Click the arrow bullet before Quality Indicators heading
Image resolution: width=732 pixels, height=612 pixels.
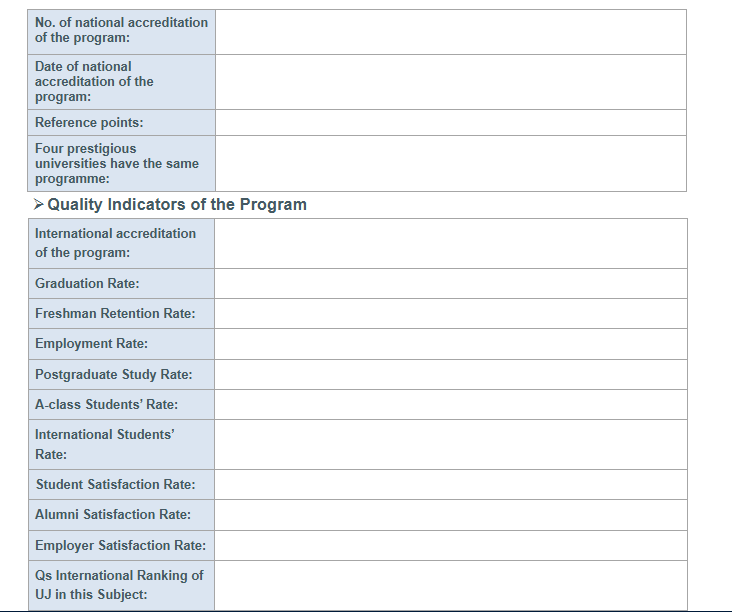click(x=38, y=204)
